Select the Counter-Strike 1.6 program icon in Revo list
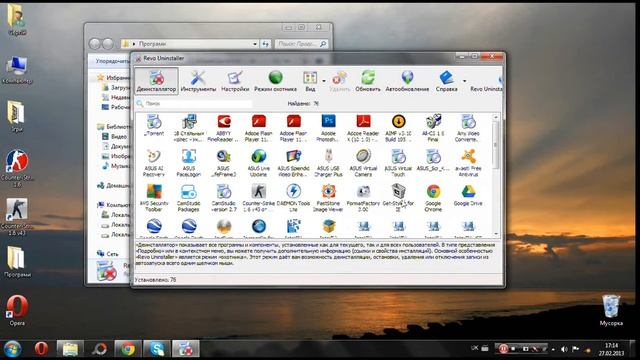The height and width of the screenshot is (360, 640). [x=259, y=191]
